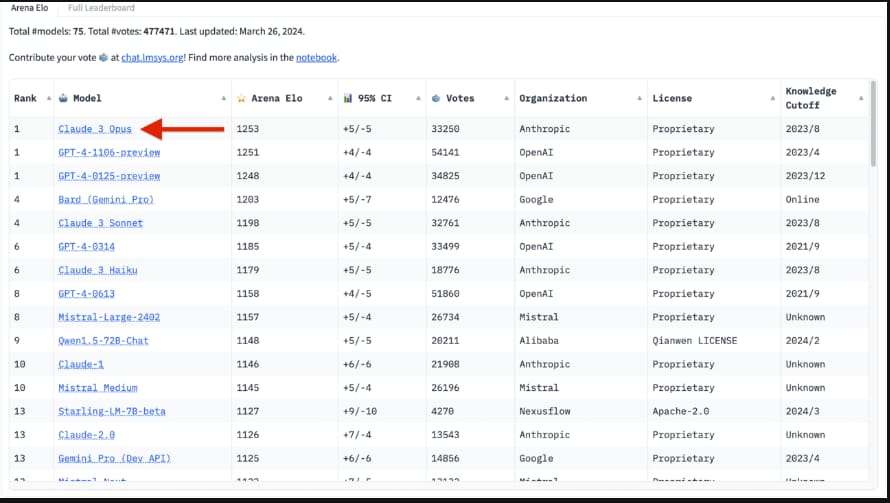Open the Mistral-Large-2402 link
Viewport: 890px width, 503px height.
(x=109, y=317)
